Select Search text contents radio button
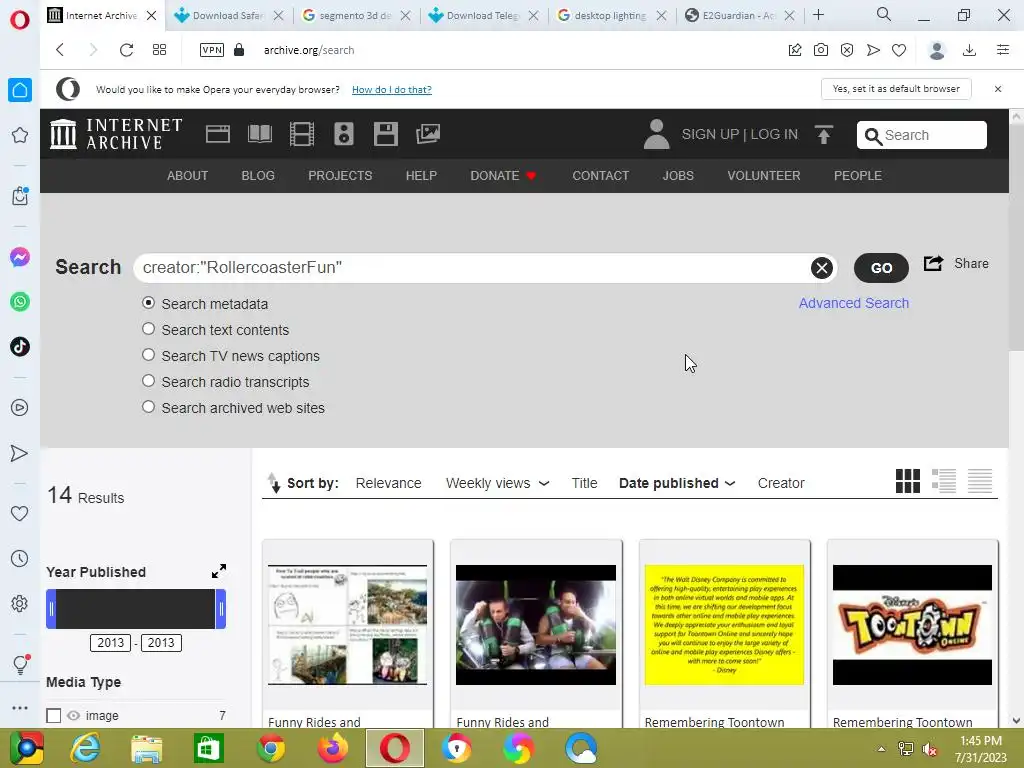 tap(148, 329)
